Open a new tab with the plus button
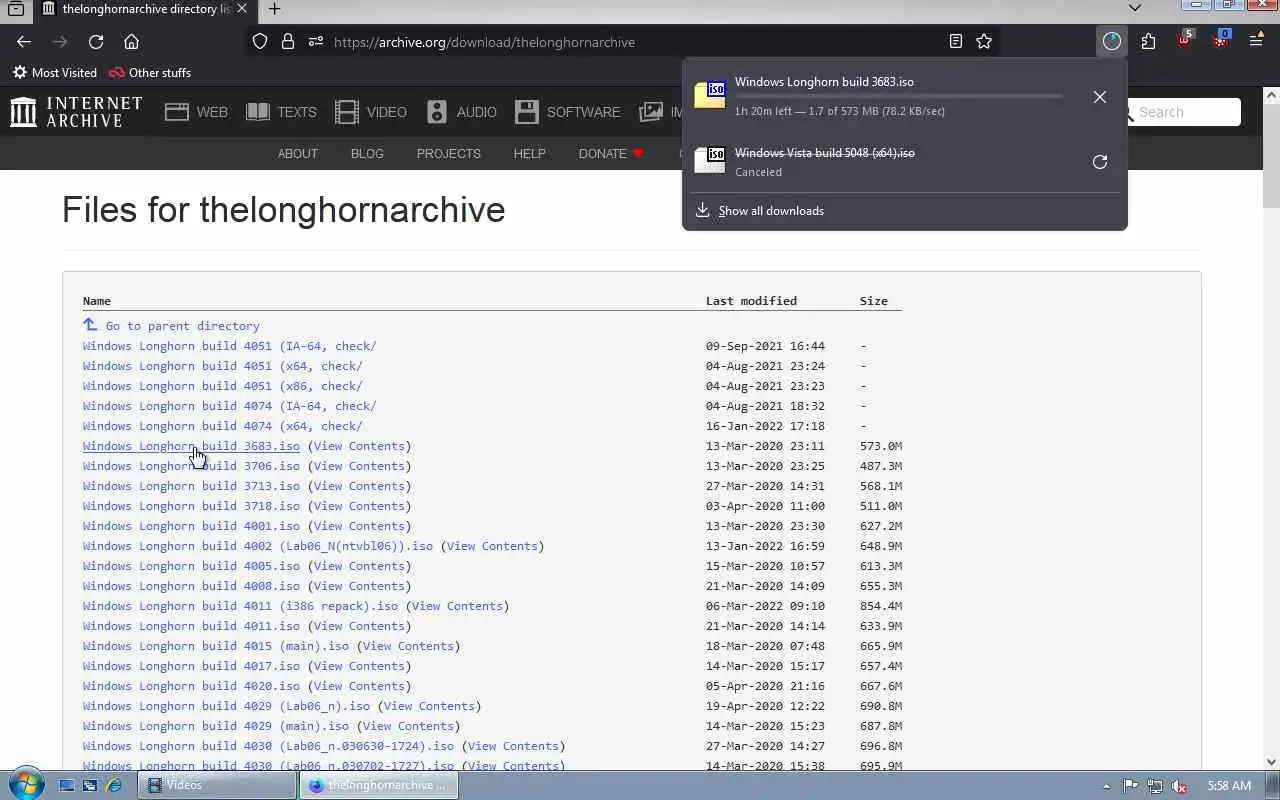 274,9
